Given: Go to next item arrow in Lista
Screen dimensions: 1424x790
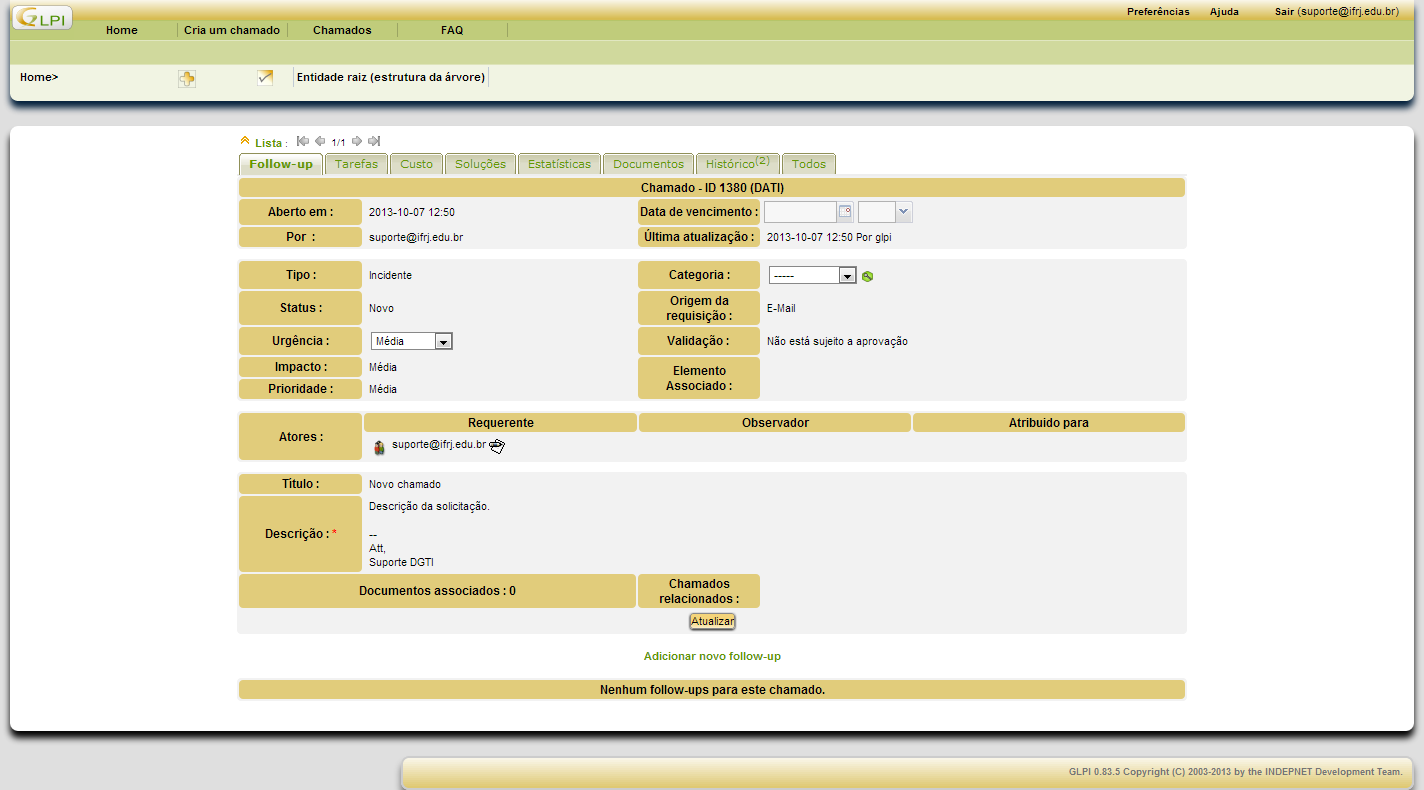Looking at the screenshot, I should point(357,141).
